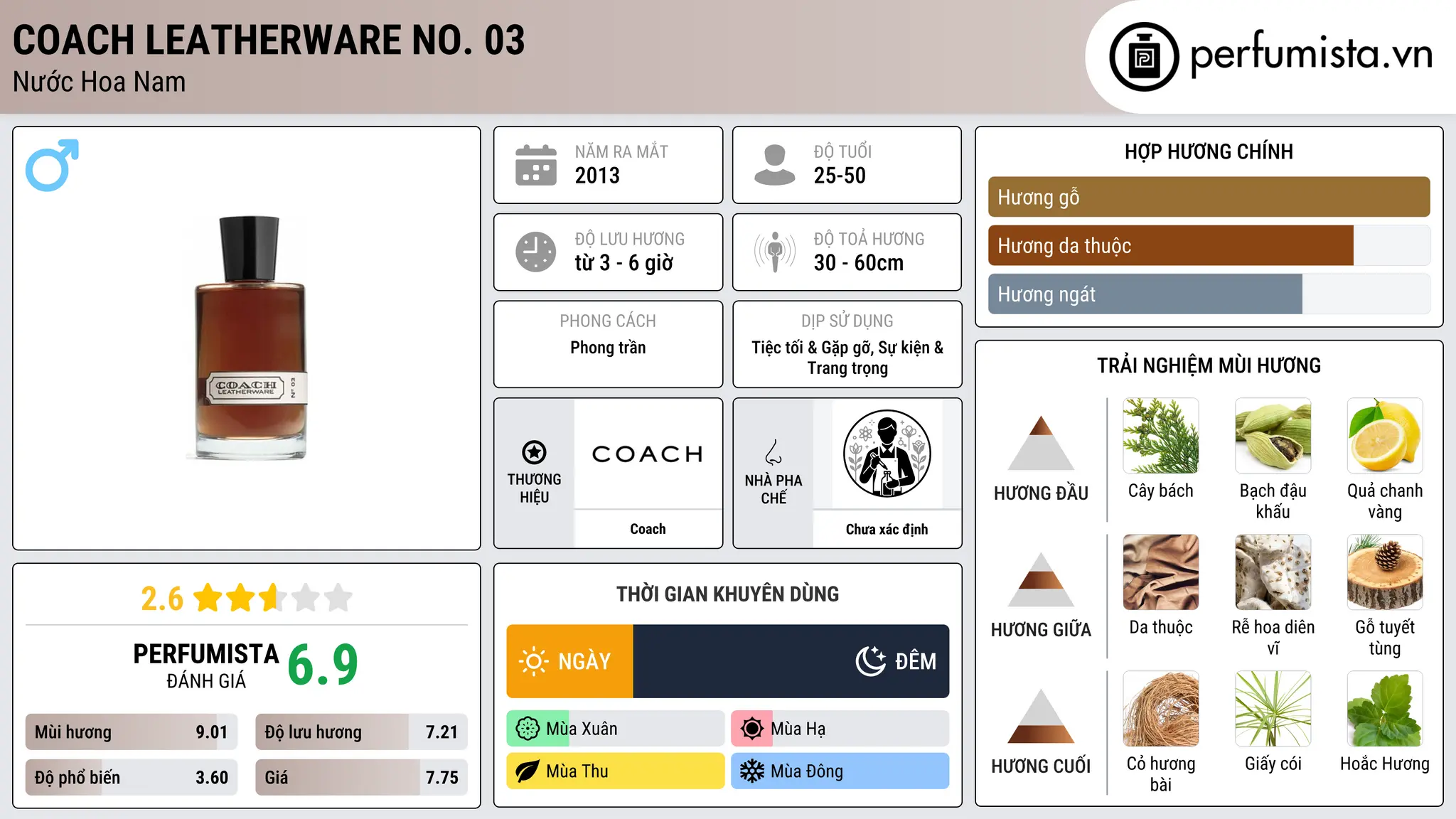Click the 30 - 60cm sillage value

[x=859, y=263]
